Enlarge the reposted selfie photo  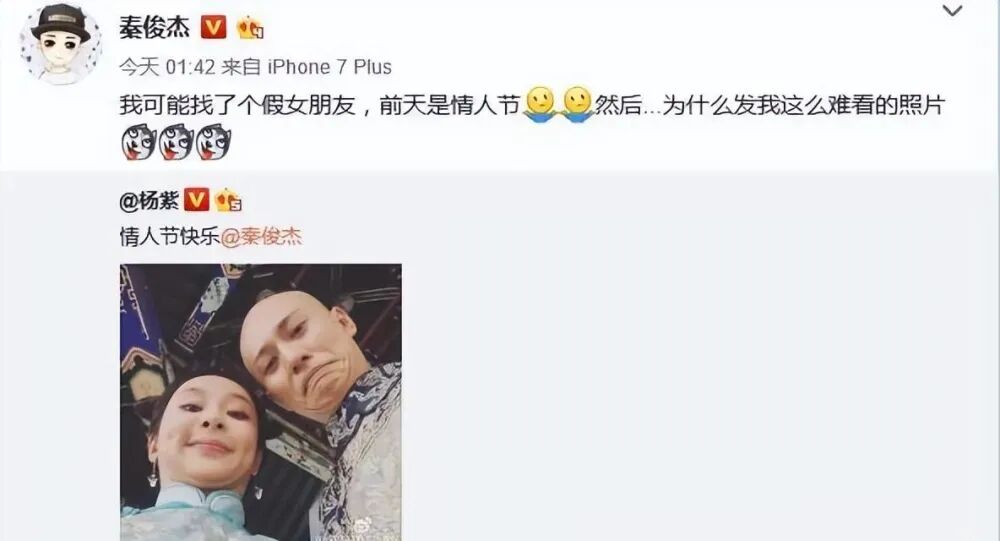click(261, 402)
